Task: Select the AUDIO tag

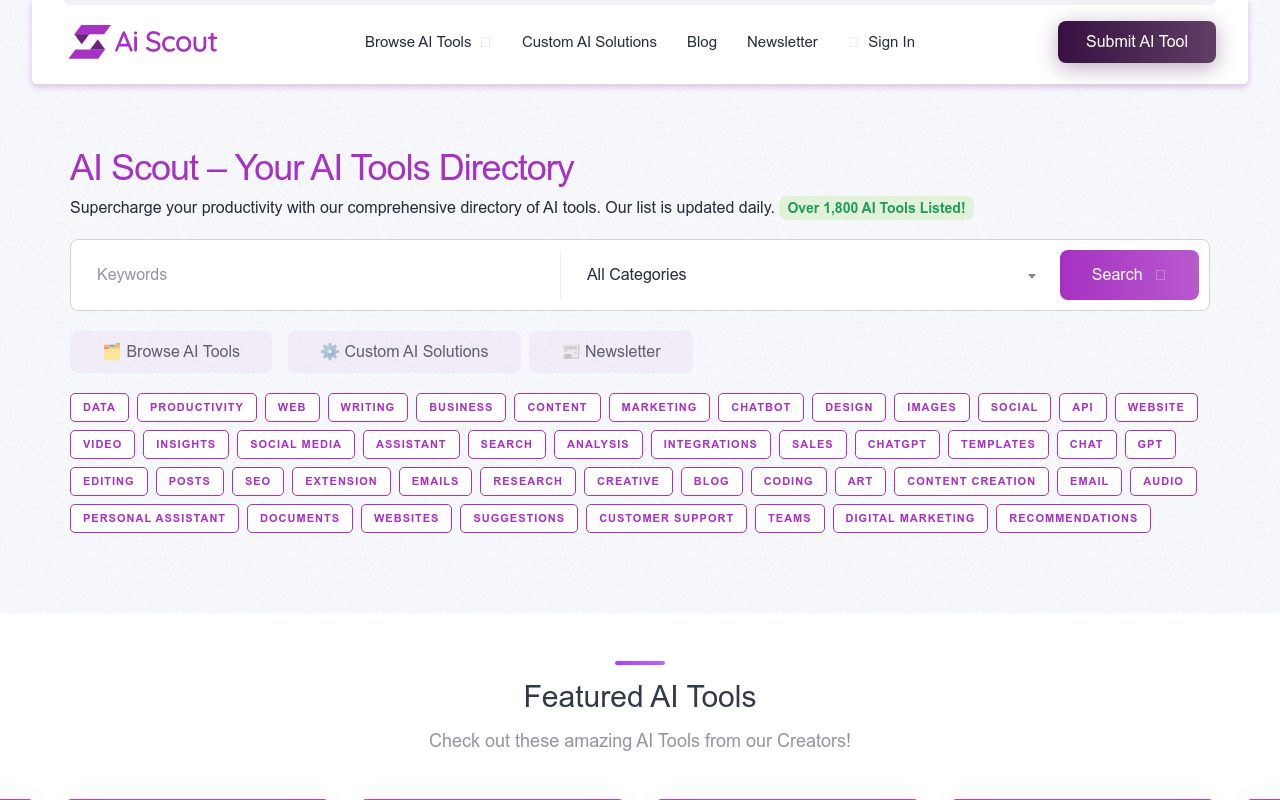Action: click(x=1163, y=481)
